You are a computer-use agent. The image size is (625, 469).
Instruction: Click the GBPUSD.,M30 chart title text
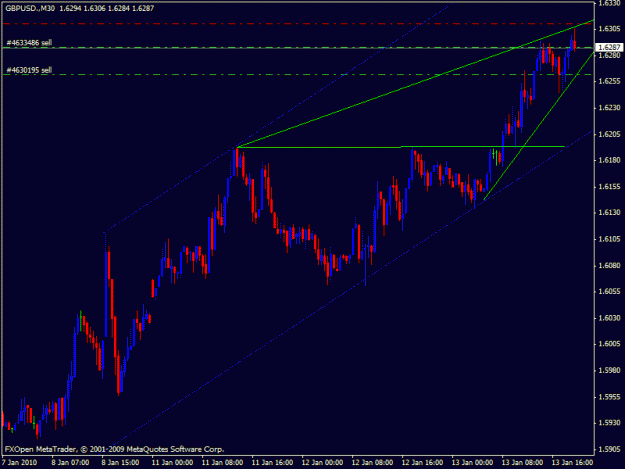[x=30, y=8]
